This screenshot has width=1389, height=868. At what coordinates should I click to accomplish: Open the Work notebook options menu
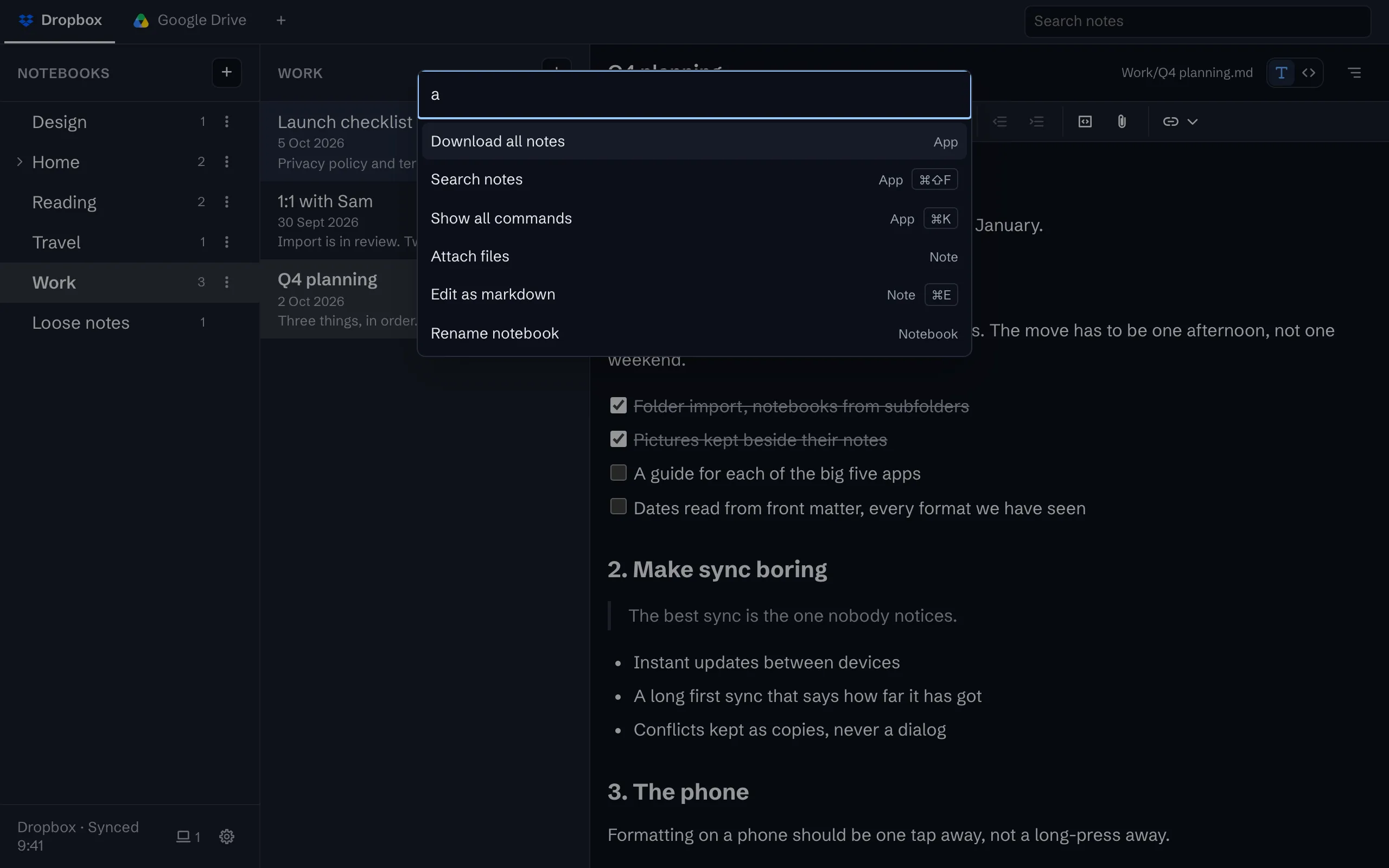pos(227,283)
